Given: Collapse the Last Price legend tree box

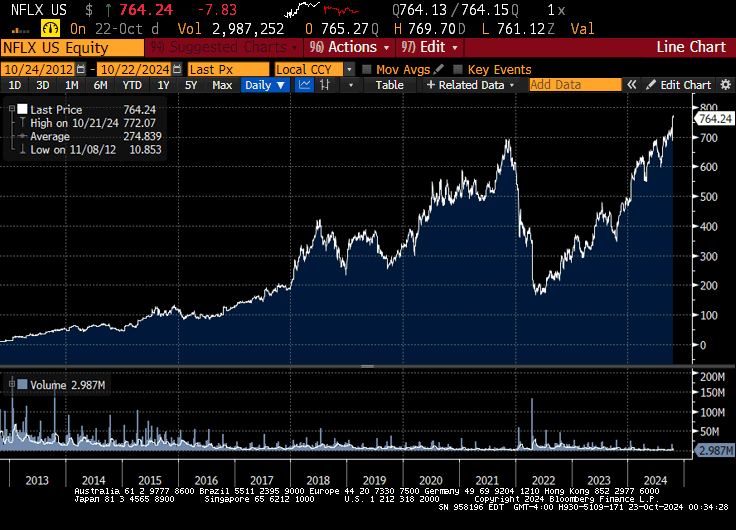Looking at the screenshot, I should pyautogui.click(x=12, y=108).
